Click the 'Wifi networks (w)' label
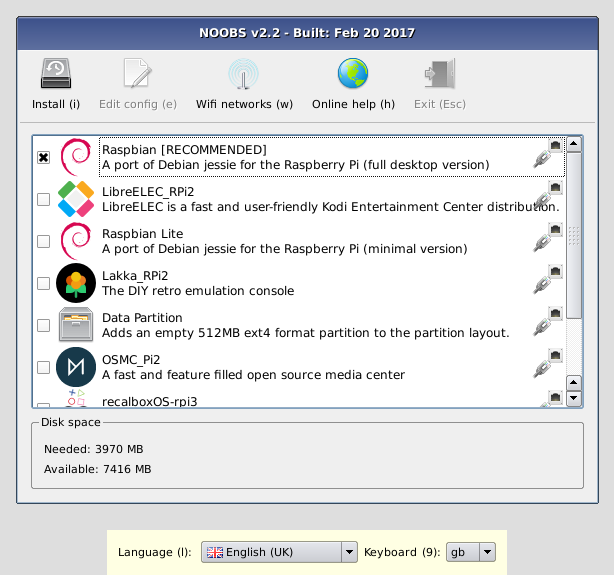 pos(244,104)
